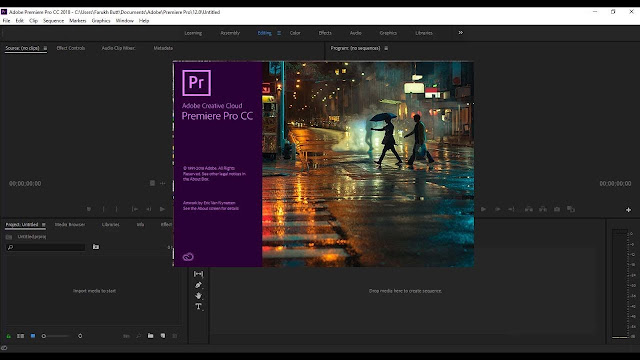The image size is (640, 360).
Task: Click Automate to Sequence icon in Project panel
Action: coord(127,336)
